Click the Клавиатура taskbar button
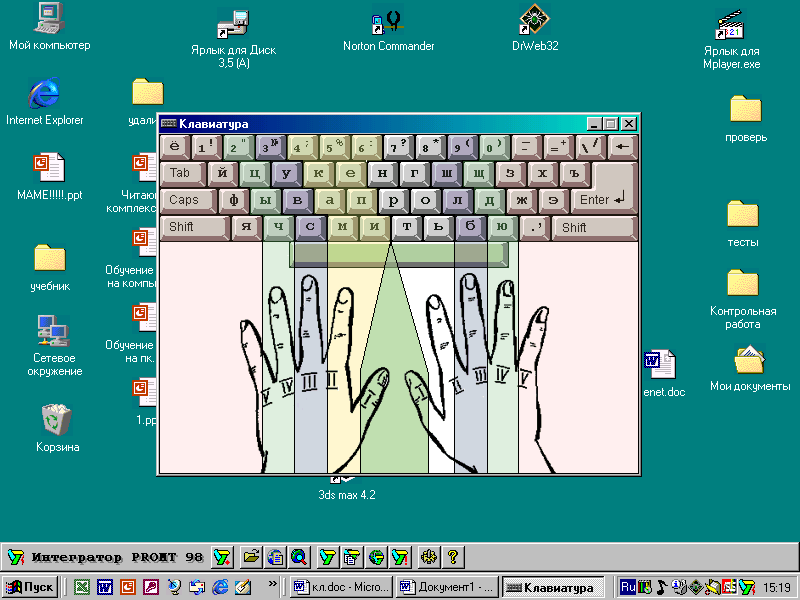Image resolution: width=800 pixels, height=600 pixels. [553, 587]
